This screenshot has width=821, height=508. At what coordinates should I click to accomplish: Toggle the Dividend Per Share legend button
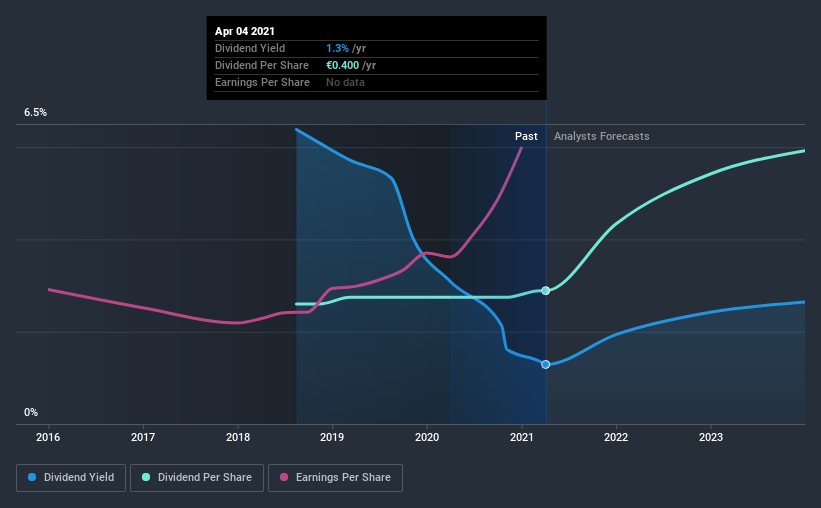[197, 478]
